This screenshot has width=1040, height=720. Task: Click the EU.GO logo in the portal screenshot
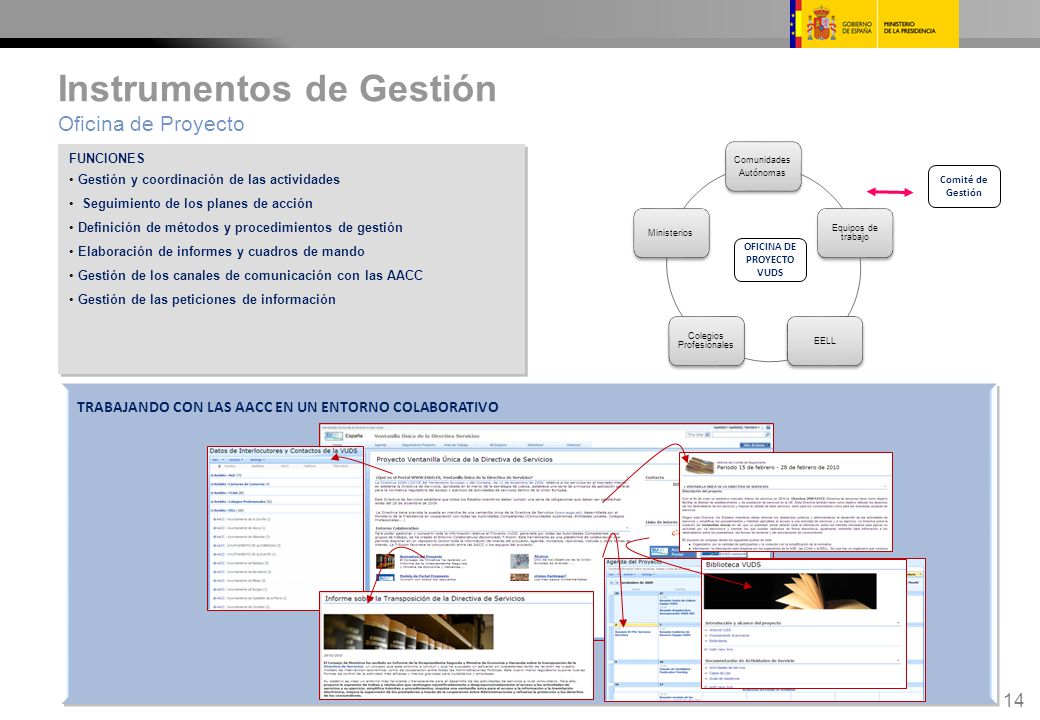pos(334,436)
